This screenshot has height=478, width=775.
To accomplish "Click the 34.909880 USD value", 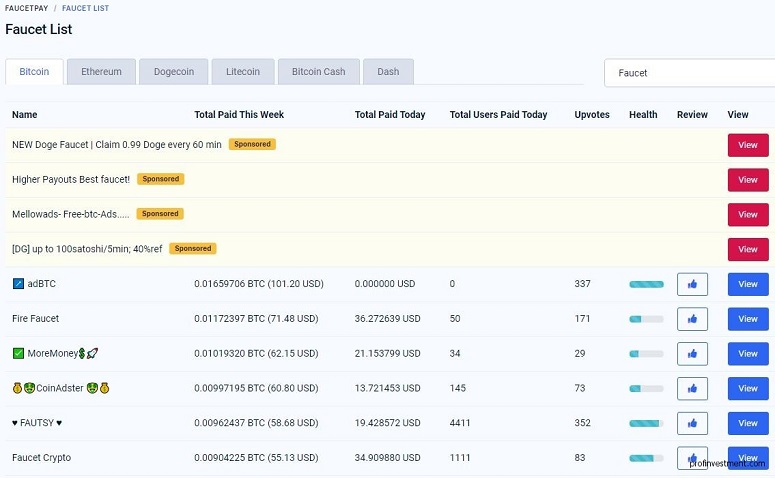I will pos(388,458).
